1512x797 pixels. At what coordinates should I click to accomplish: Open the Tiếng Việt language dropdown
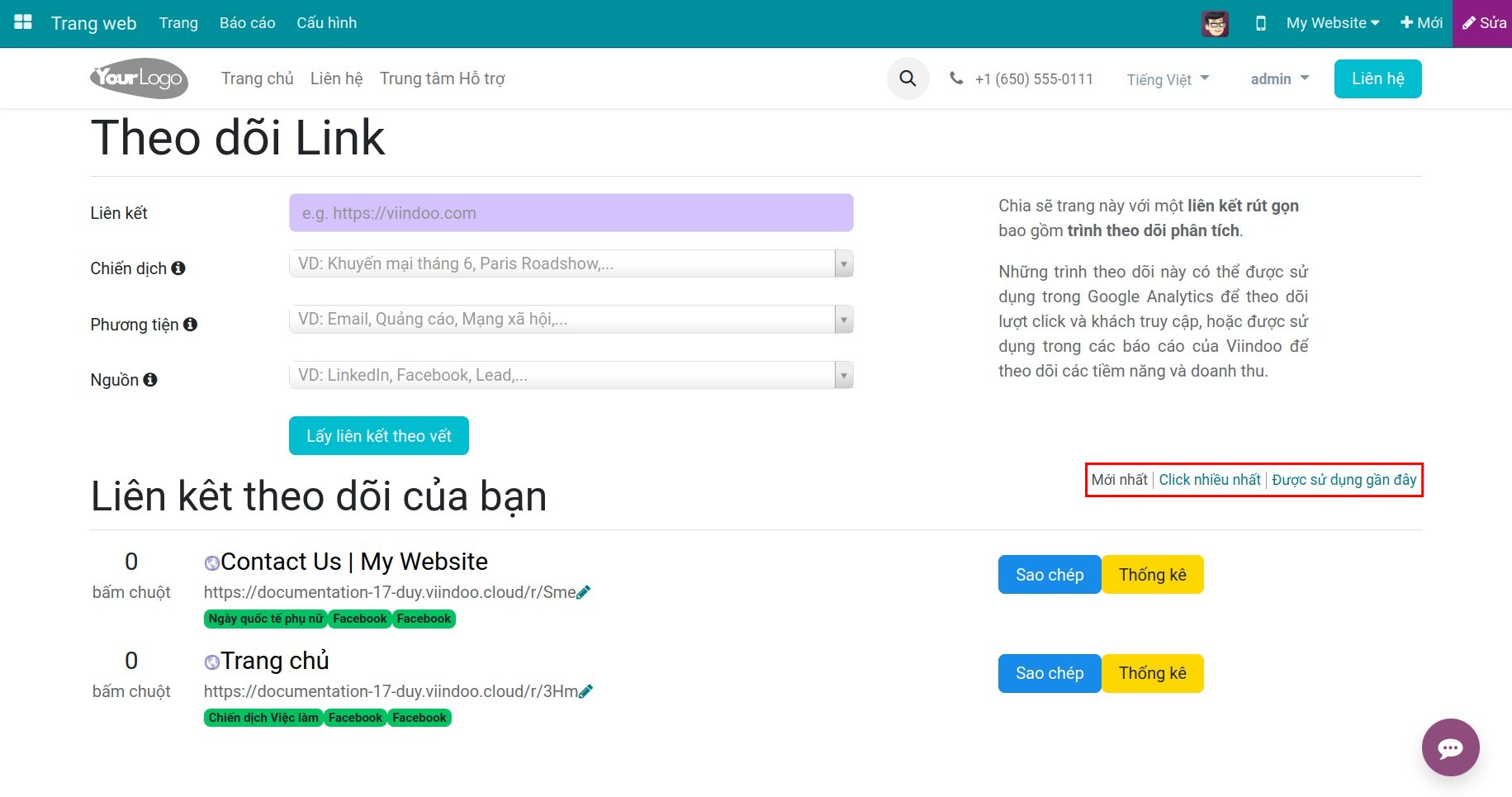click(1168, 79)
